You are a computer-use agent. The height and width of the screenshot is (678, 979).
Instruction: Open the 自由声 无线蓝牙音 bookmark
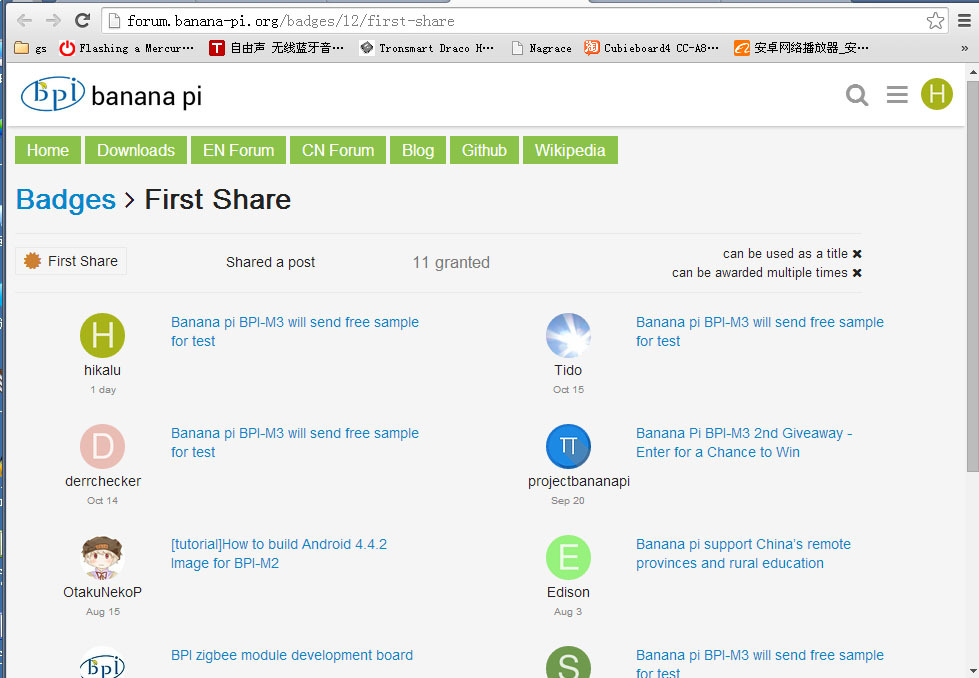click(x=277, y=48)
